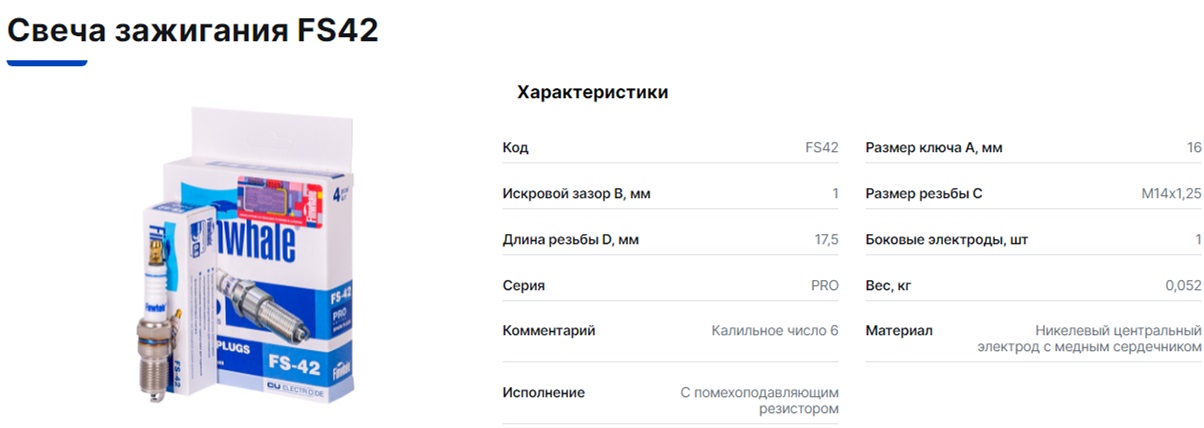Click the PRO series value
1204x428 pixels.
pos(824,286)
